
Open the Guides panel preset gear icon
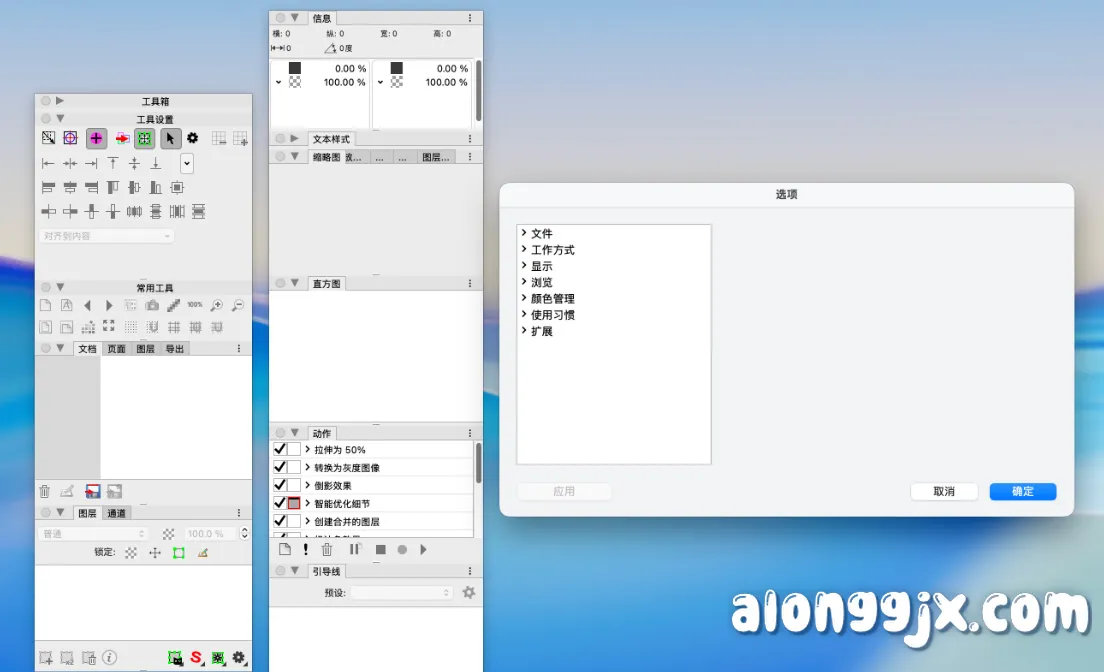pos(468,592)
